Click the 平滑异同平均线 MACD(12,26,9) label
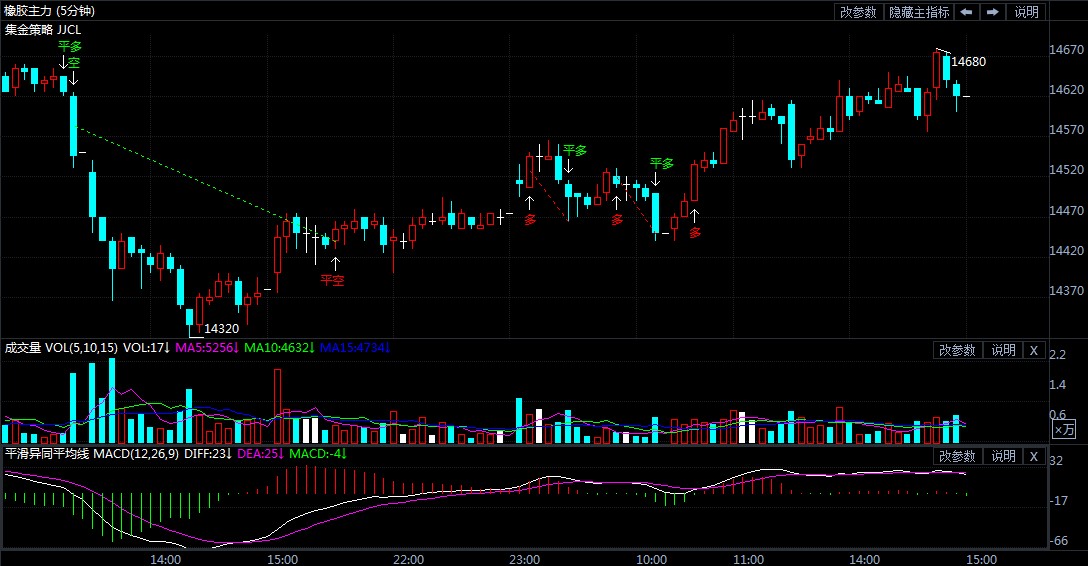 pyautogui.click(x=92, y=454)
